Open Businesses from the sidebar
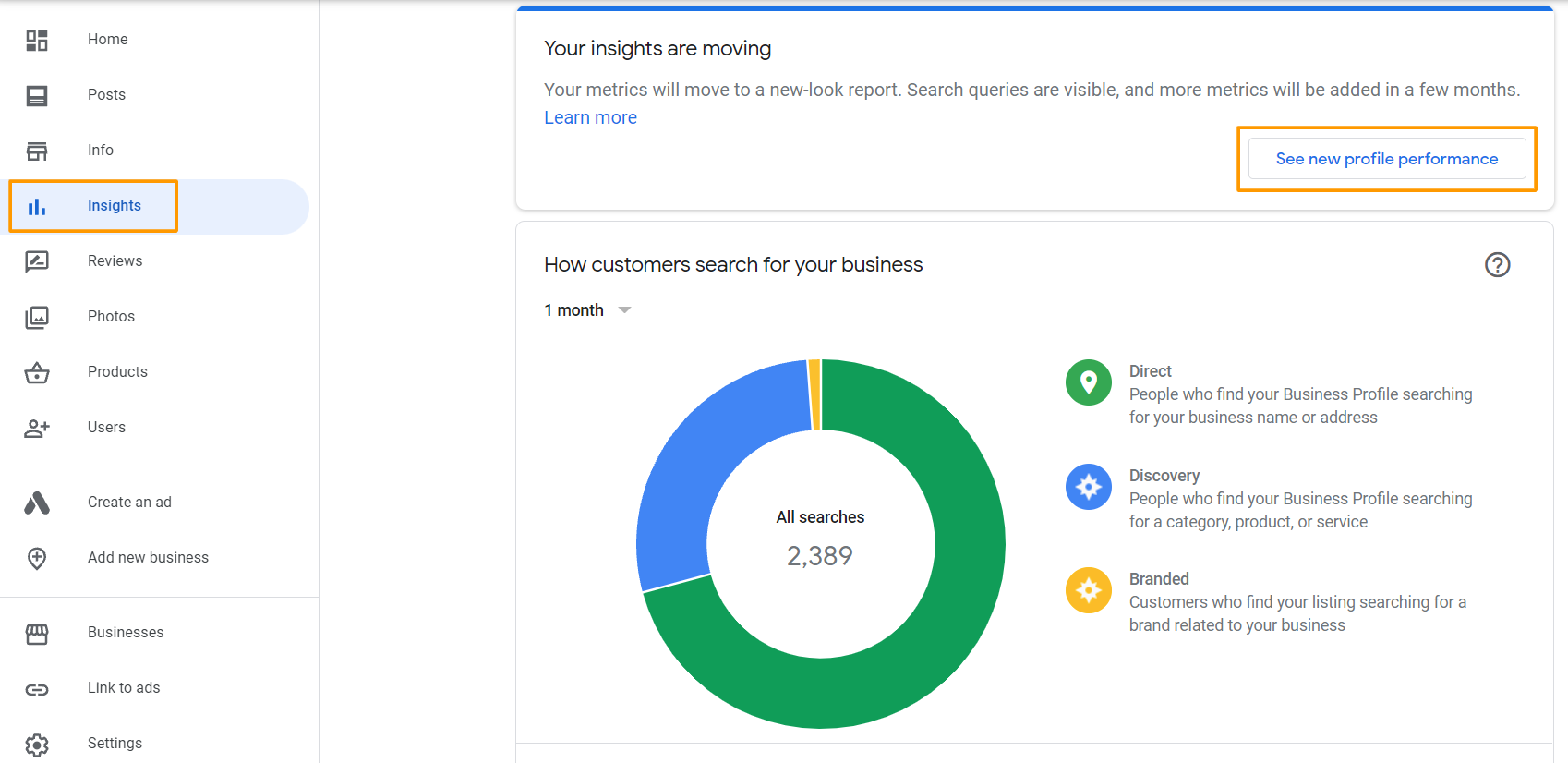This screenshot has width=1568, height=763. [126, 633]
